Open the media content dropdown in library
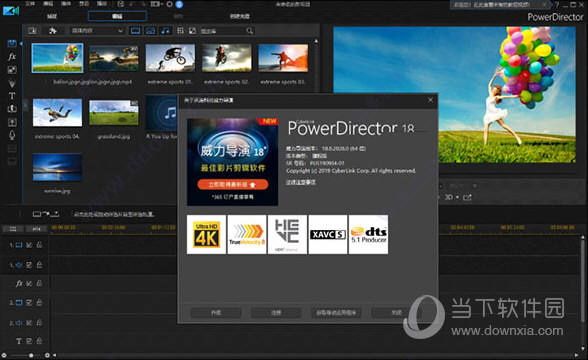588x360 pixels. [97, 31]
